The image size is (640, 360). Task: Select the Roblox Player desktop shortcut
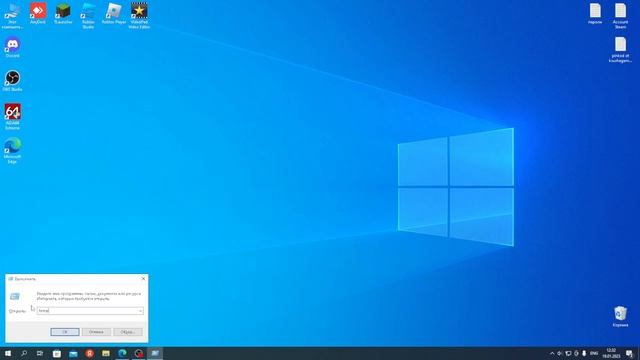point(113,13)
